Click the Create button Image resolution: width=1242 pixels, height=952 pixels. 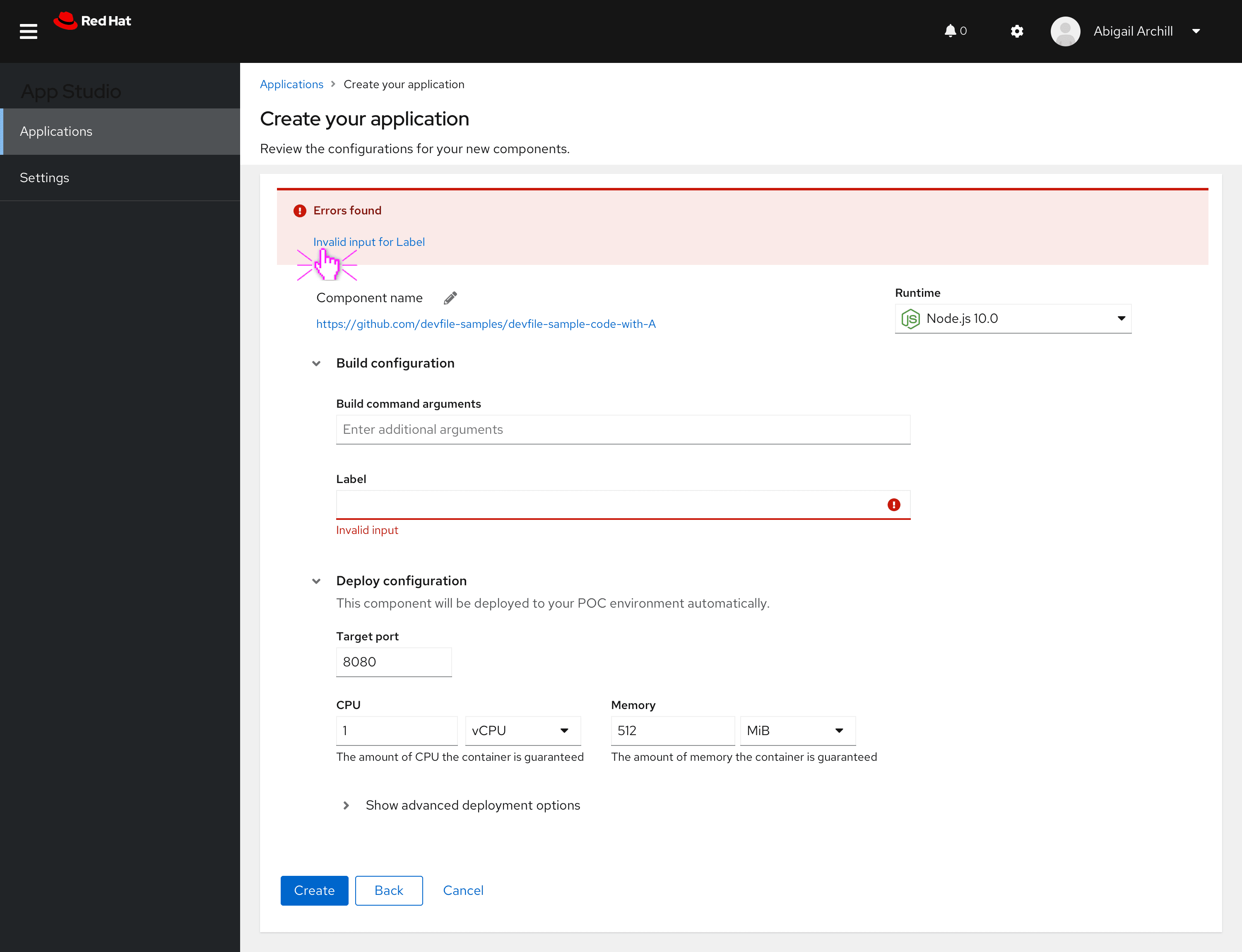(x=313, y=890)
